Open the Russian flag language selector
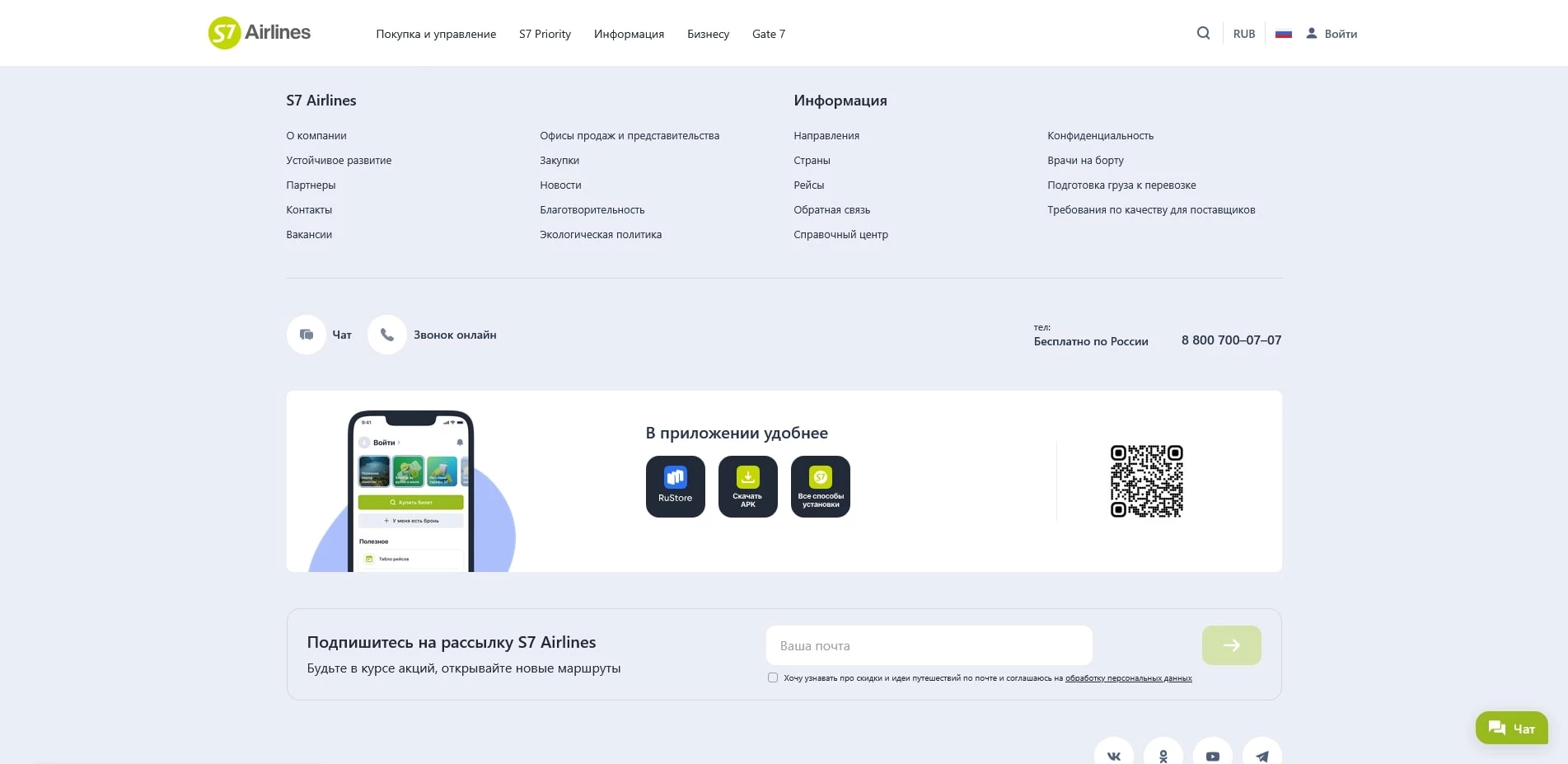Viewport: 1568px width, 764px height. 1283,34
